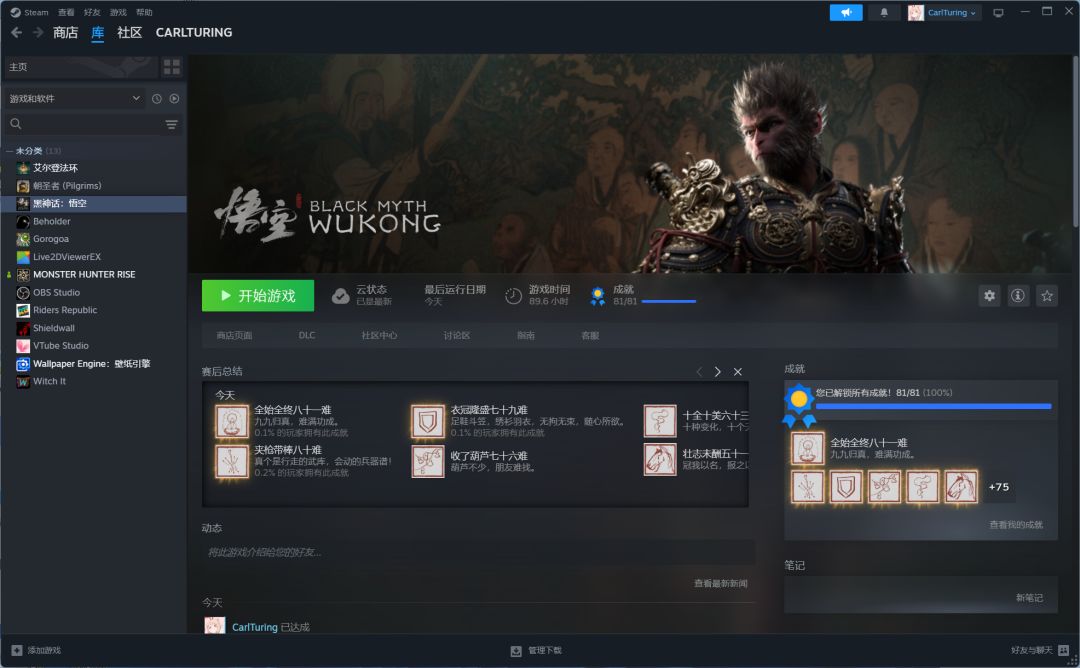Click the 收了葫芦七十六难 achievement icon

(428, 461)
